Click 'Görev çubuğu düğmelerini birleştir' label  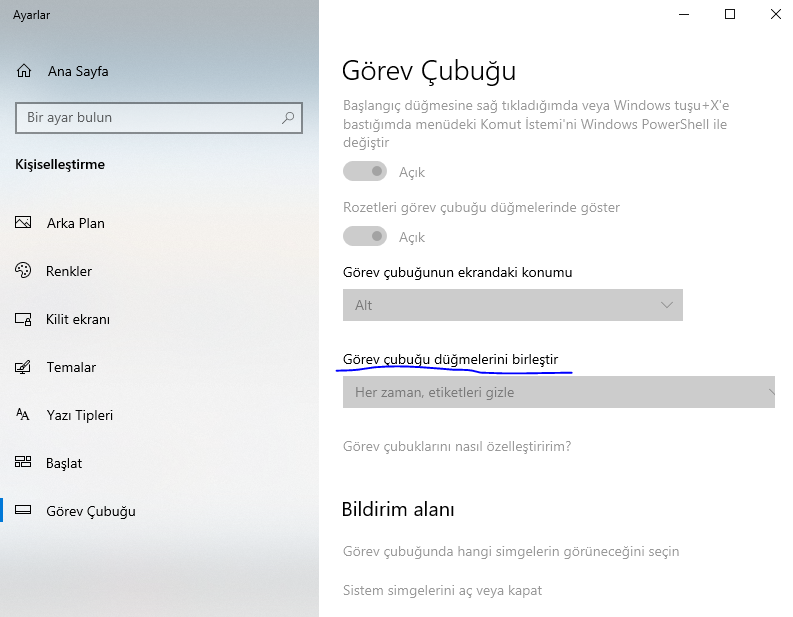[450, 360]
